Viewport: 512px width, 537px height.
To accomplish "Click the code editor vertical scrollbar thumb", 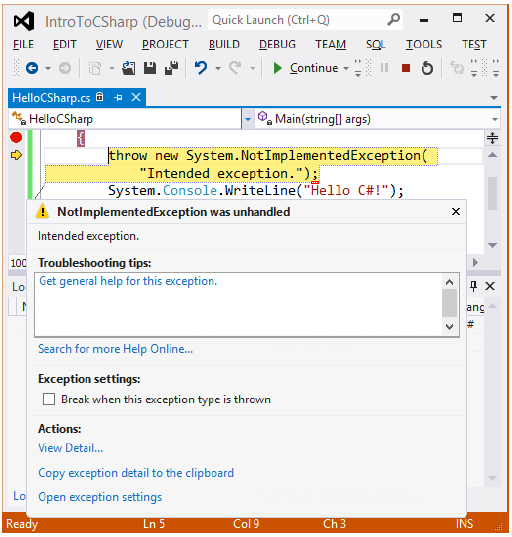I will coord(492,193).
